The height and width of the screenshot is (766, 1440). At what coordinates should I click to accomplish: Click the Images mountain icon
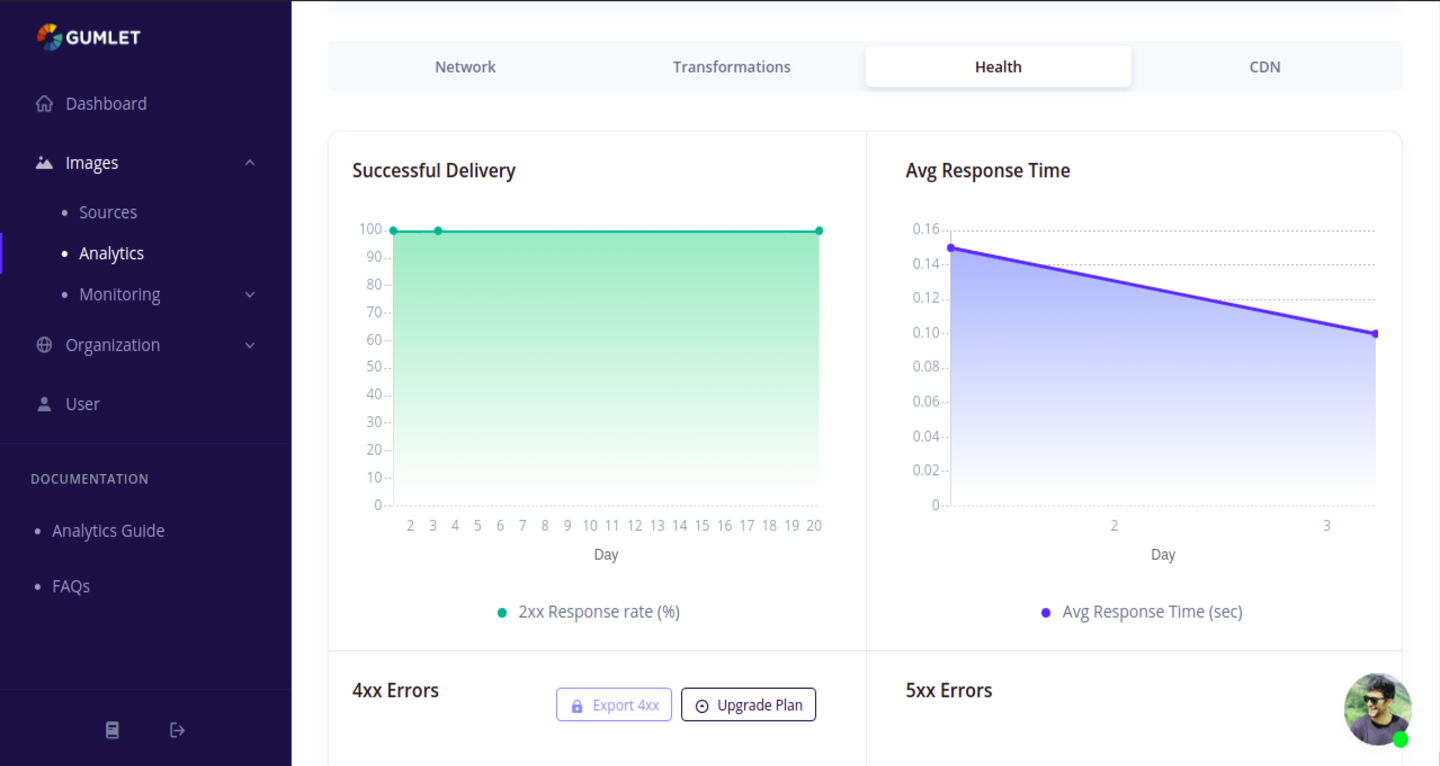point(44,163)
